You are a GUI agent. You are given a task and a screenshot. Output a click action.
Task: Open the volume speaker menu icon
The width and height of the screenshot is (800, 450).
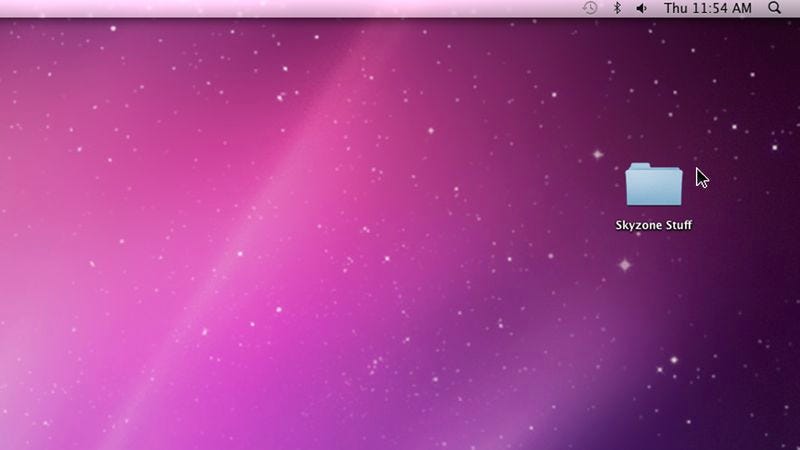coord(642,8)
